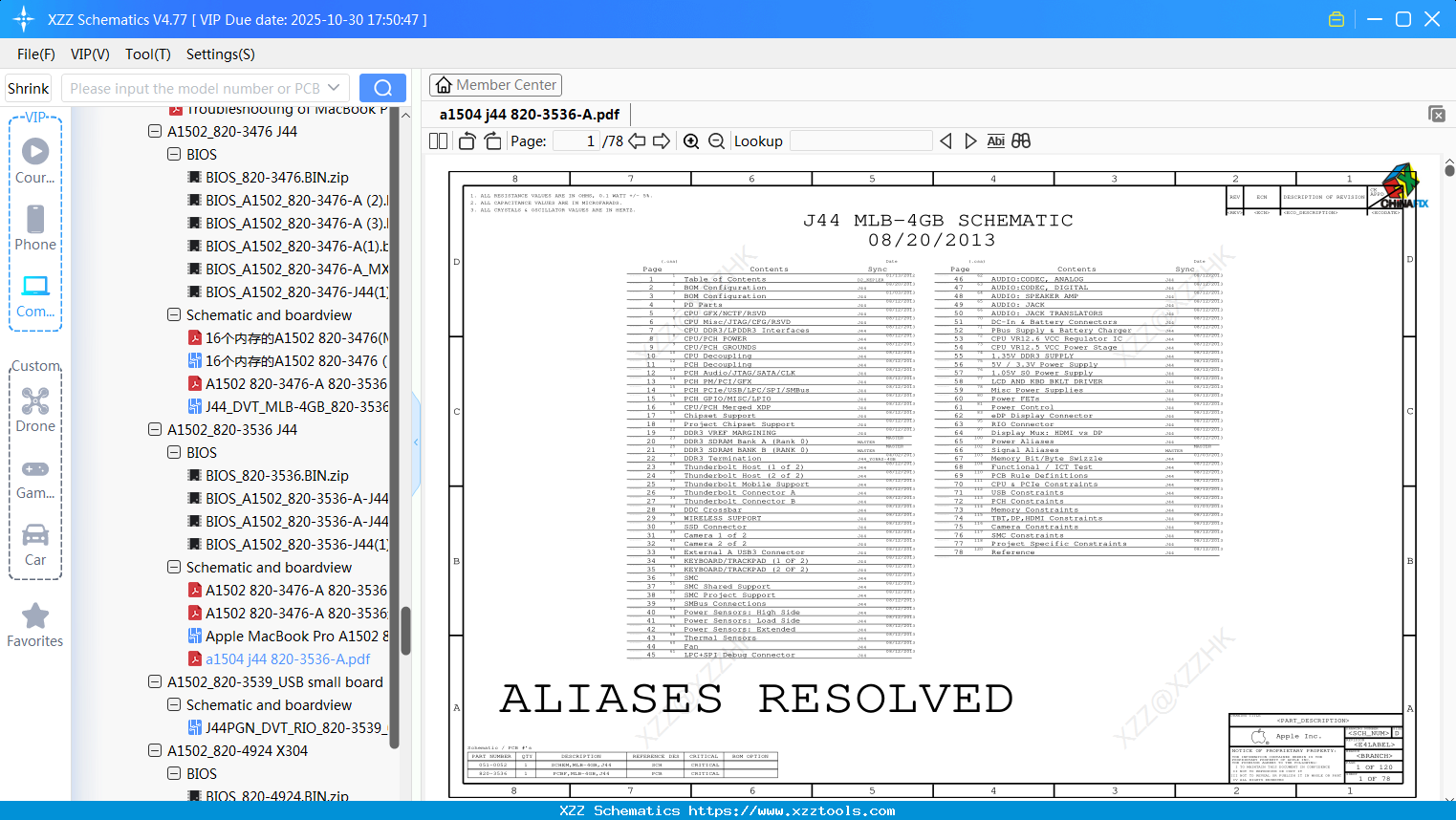Select Phone category in sidebar
The image size is (1456, 820).
coord(35,227)
